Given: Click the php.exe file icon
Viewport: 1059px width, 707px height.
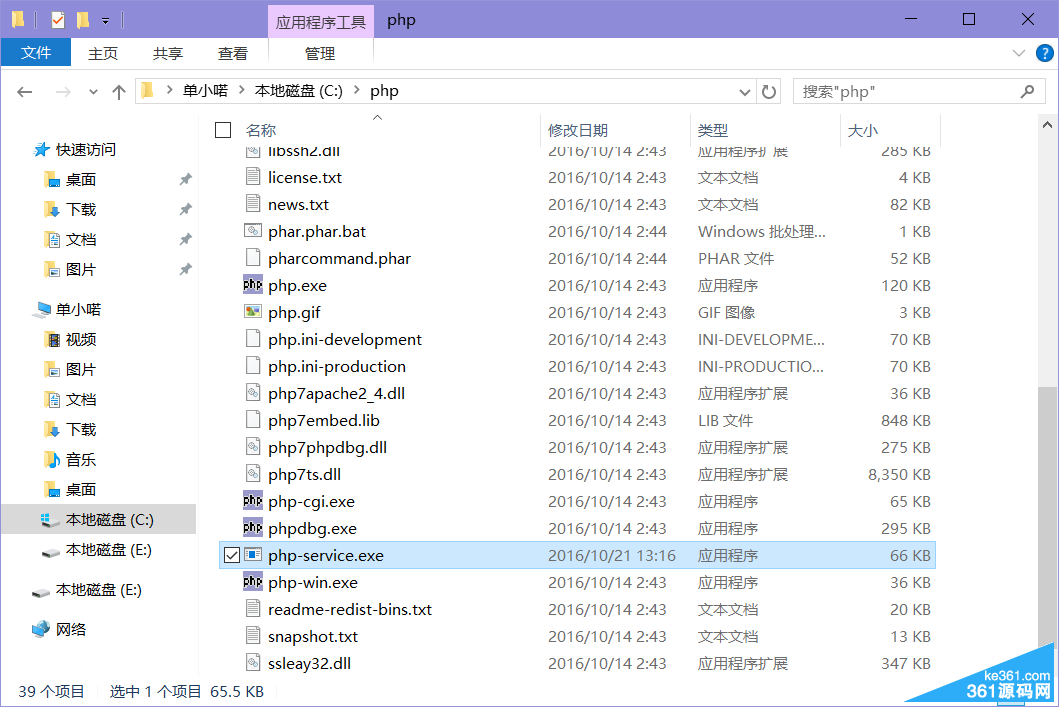Looking at the screenshot, I should pyautogui.click(x=253, y=285).
